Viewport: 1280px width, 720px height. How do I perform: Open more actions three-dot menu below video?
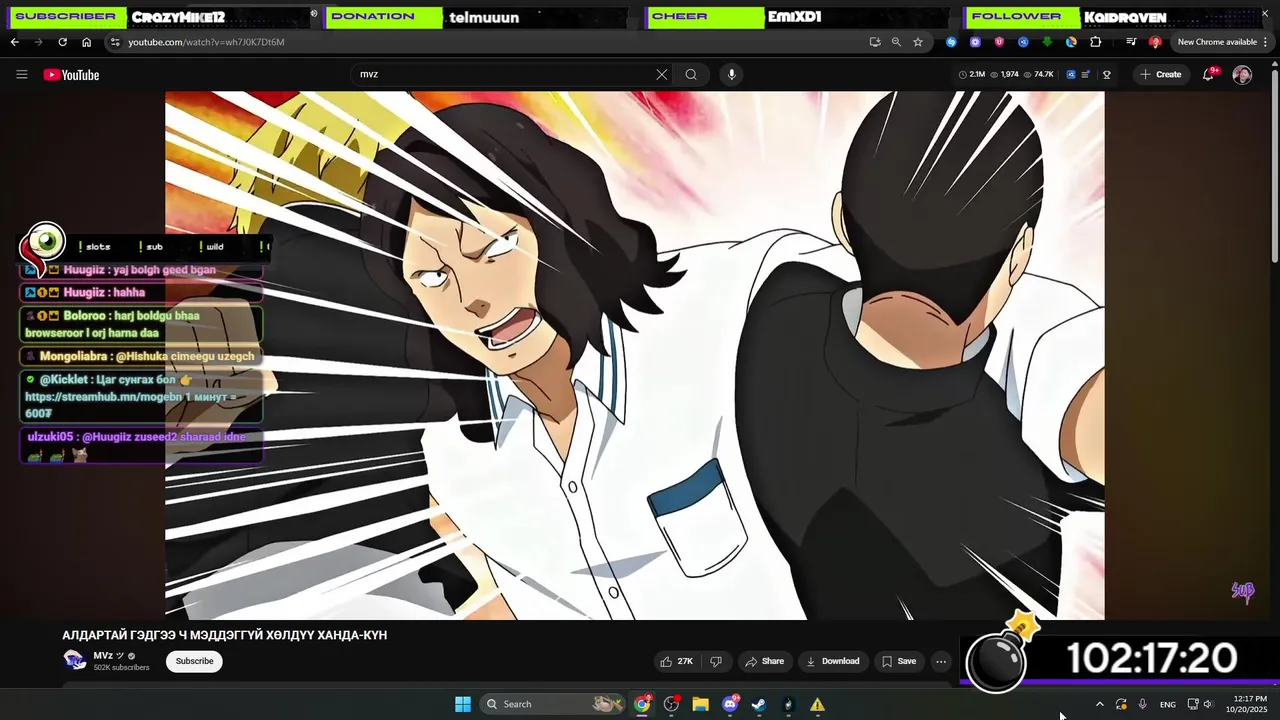[x=941, y=661]
